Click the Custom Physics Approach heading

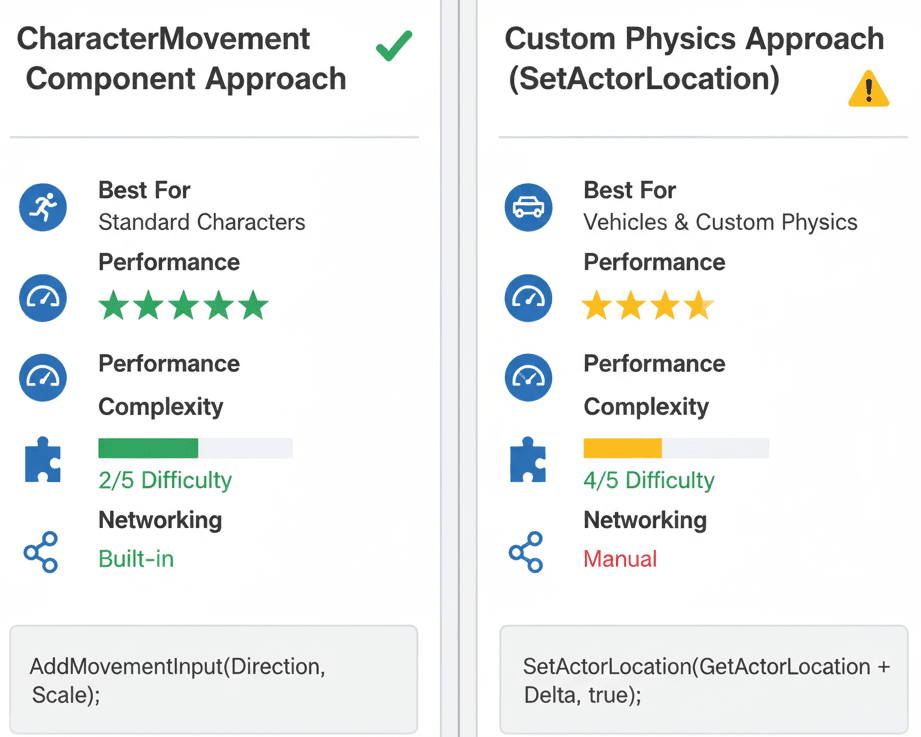[694, 59]
